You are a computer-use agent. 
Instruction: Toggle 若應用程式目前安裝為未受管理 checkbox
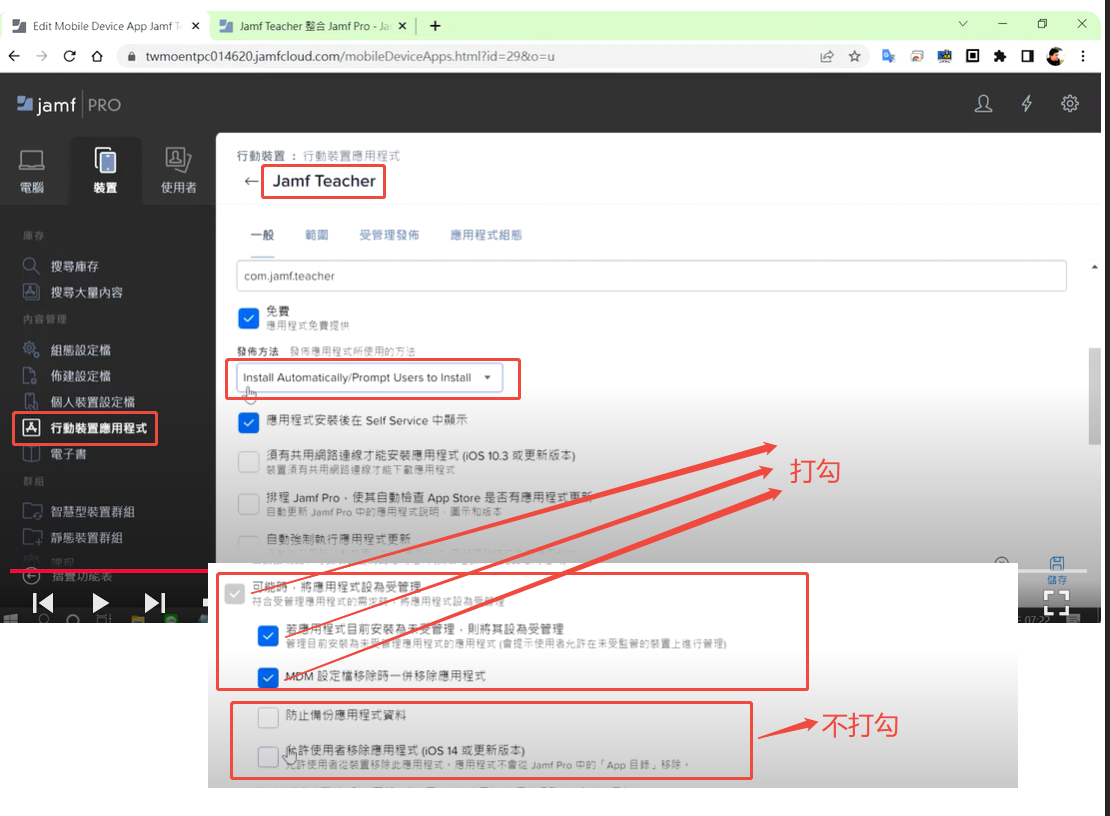point(268,636)
